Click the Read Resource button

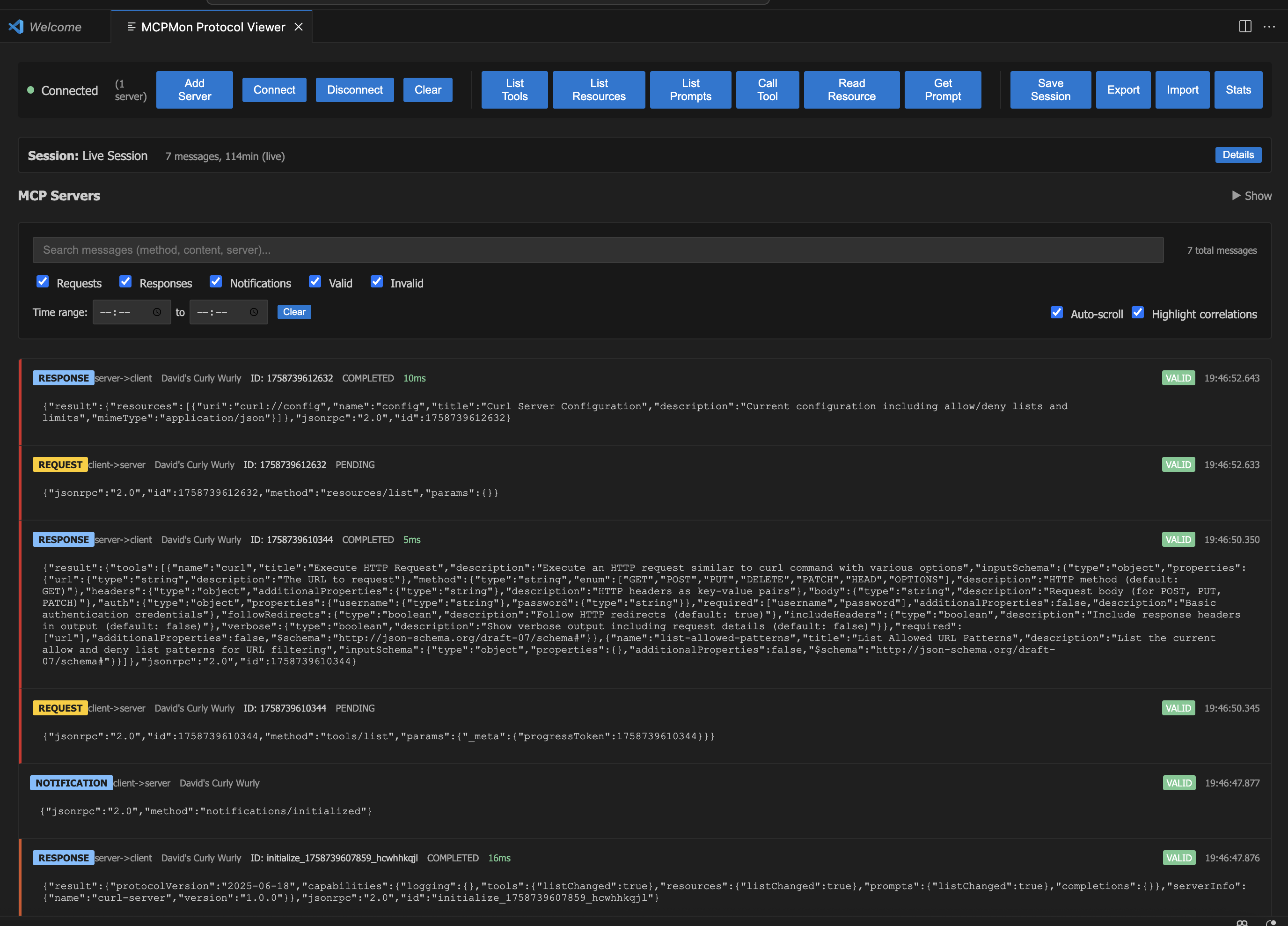(x=851, y=90)
